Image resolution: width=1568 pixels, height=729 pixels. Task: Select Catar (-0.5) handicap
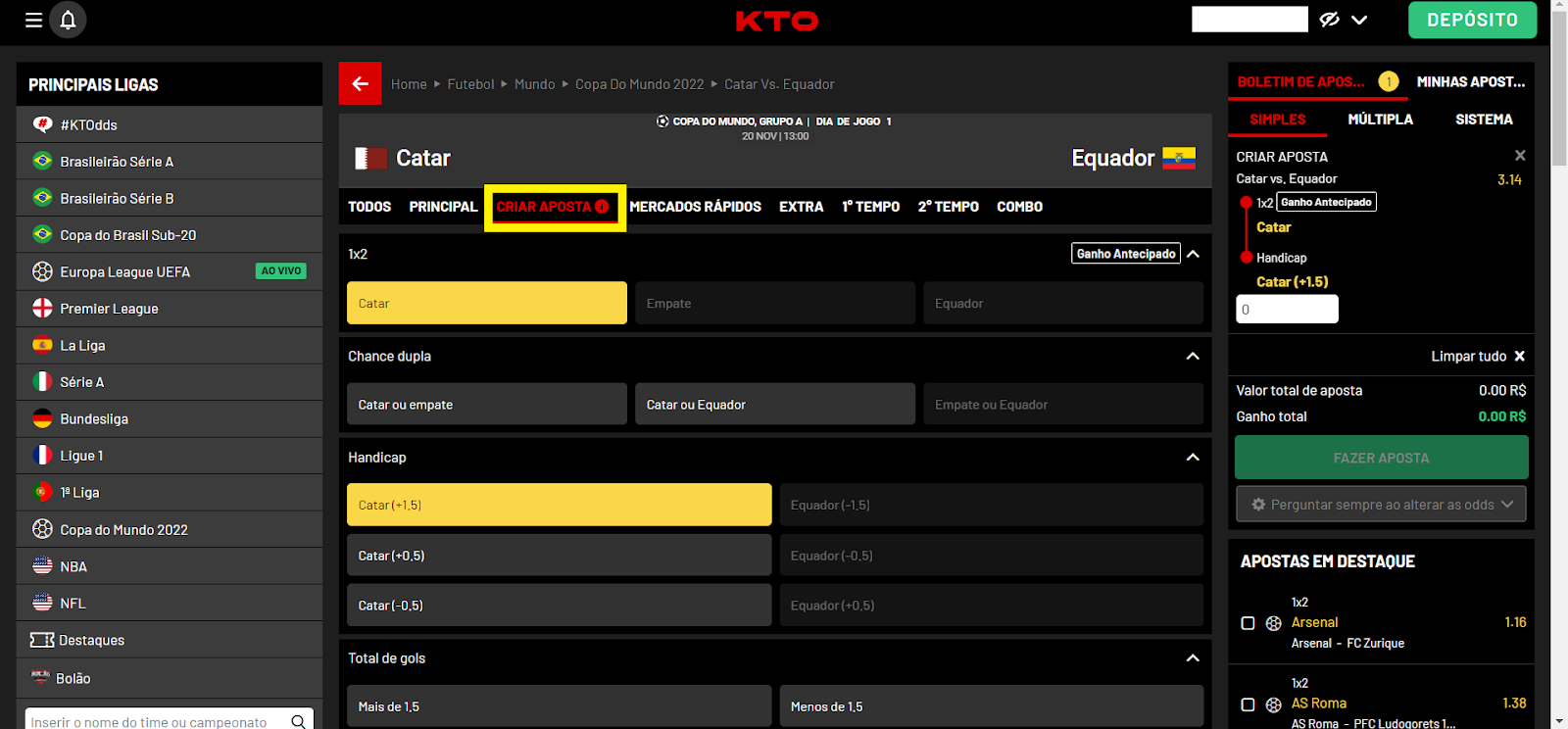[x=560, y=606]
